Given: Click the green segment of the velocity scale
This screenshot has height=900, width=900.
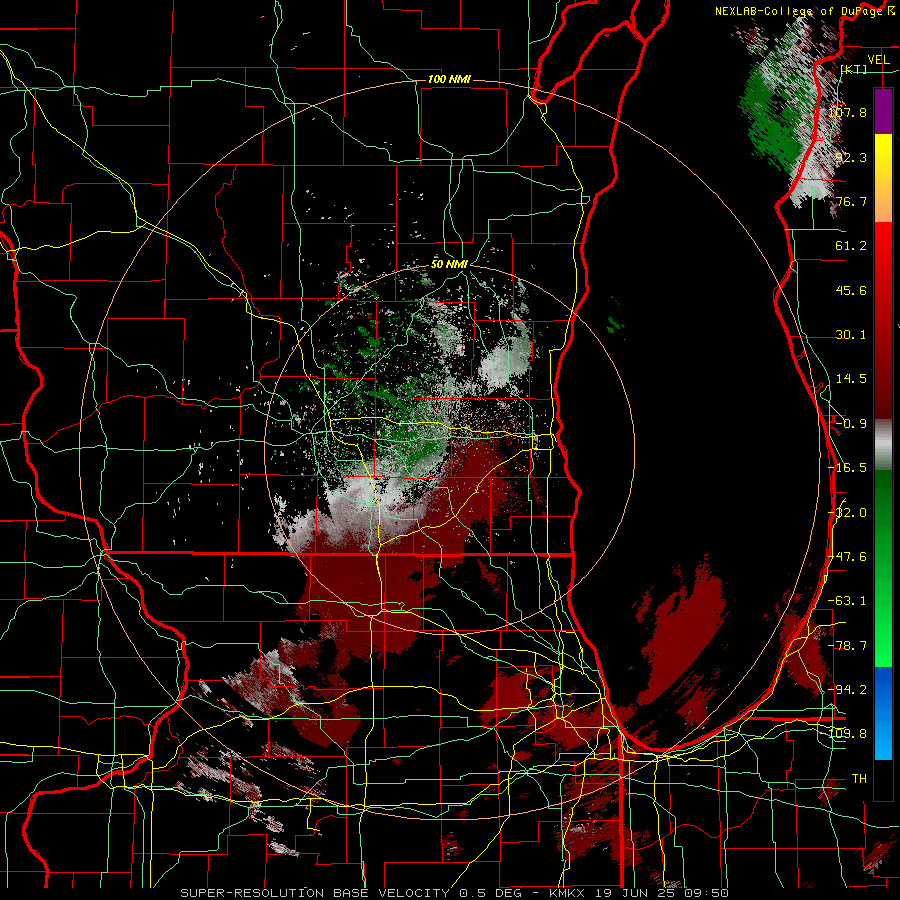Looking at the screenshot, I should [883, 568].
